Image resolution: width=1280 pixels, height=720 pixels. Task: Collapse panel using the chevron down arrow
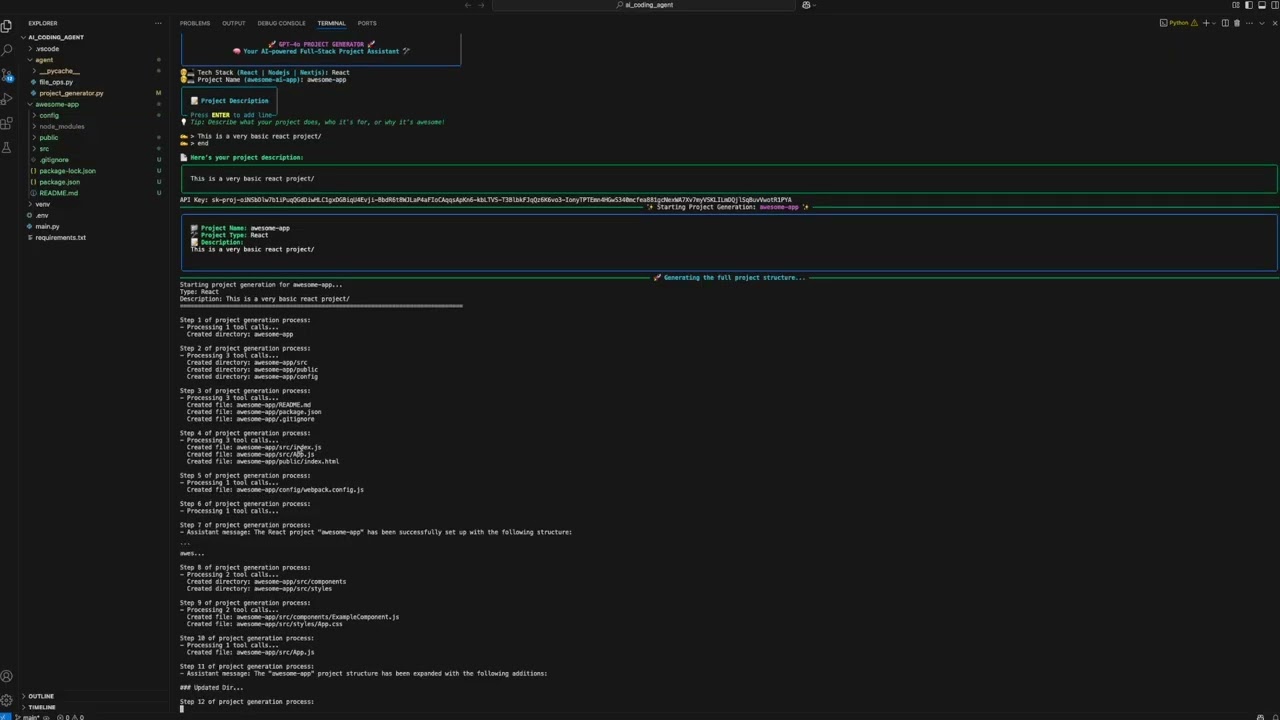[x=1261, y=23]
